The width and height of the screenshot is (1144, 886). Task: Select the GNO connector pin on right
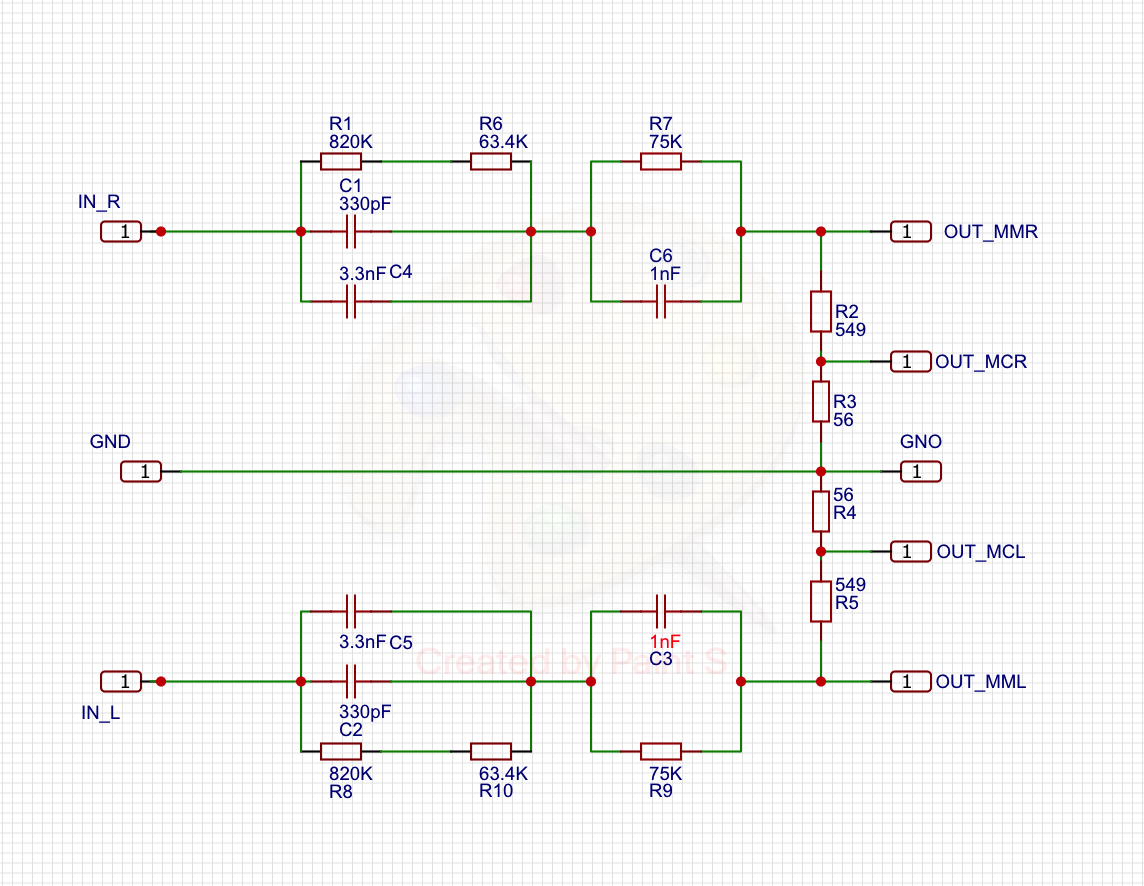(921, 472)
